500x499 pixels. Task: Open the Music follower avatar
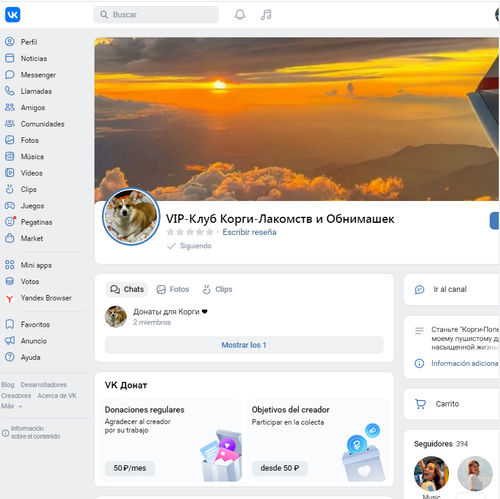pos(431,474)
